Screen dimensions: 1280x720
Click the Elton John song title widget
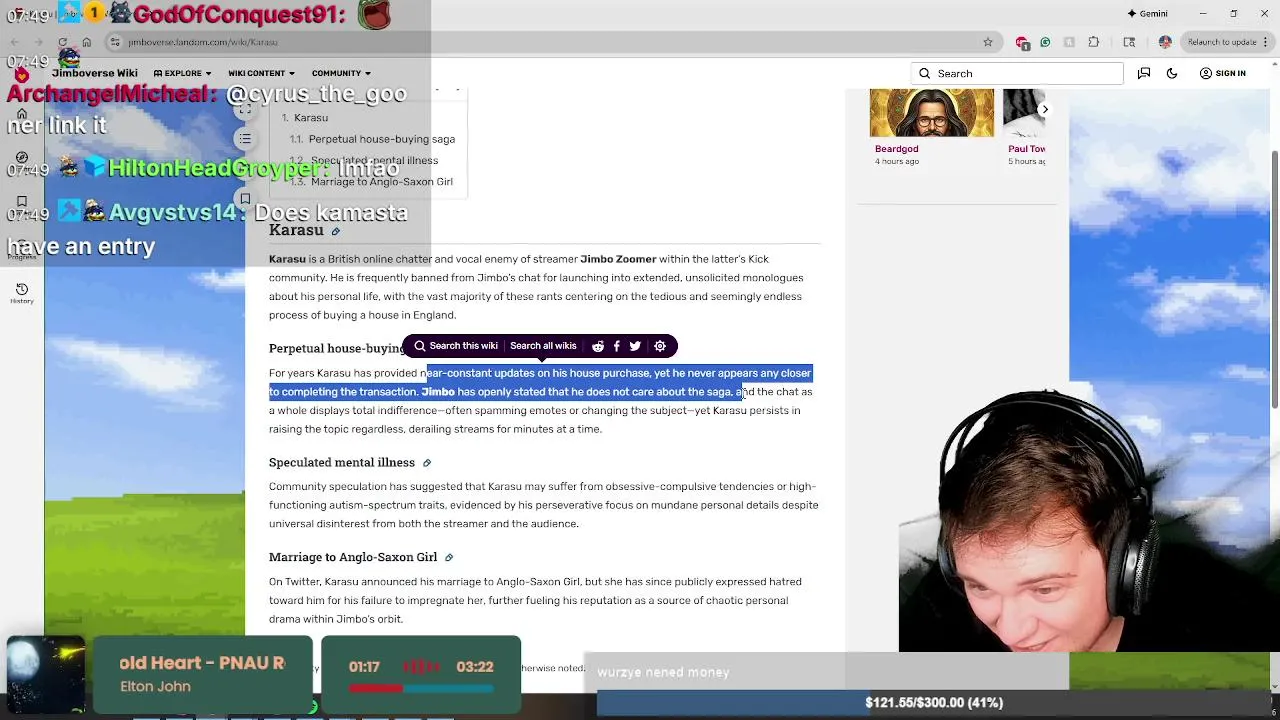pyautogui.click(x=202, y=674)
